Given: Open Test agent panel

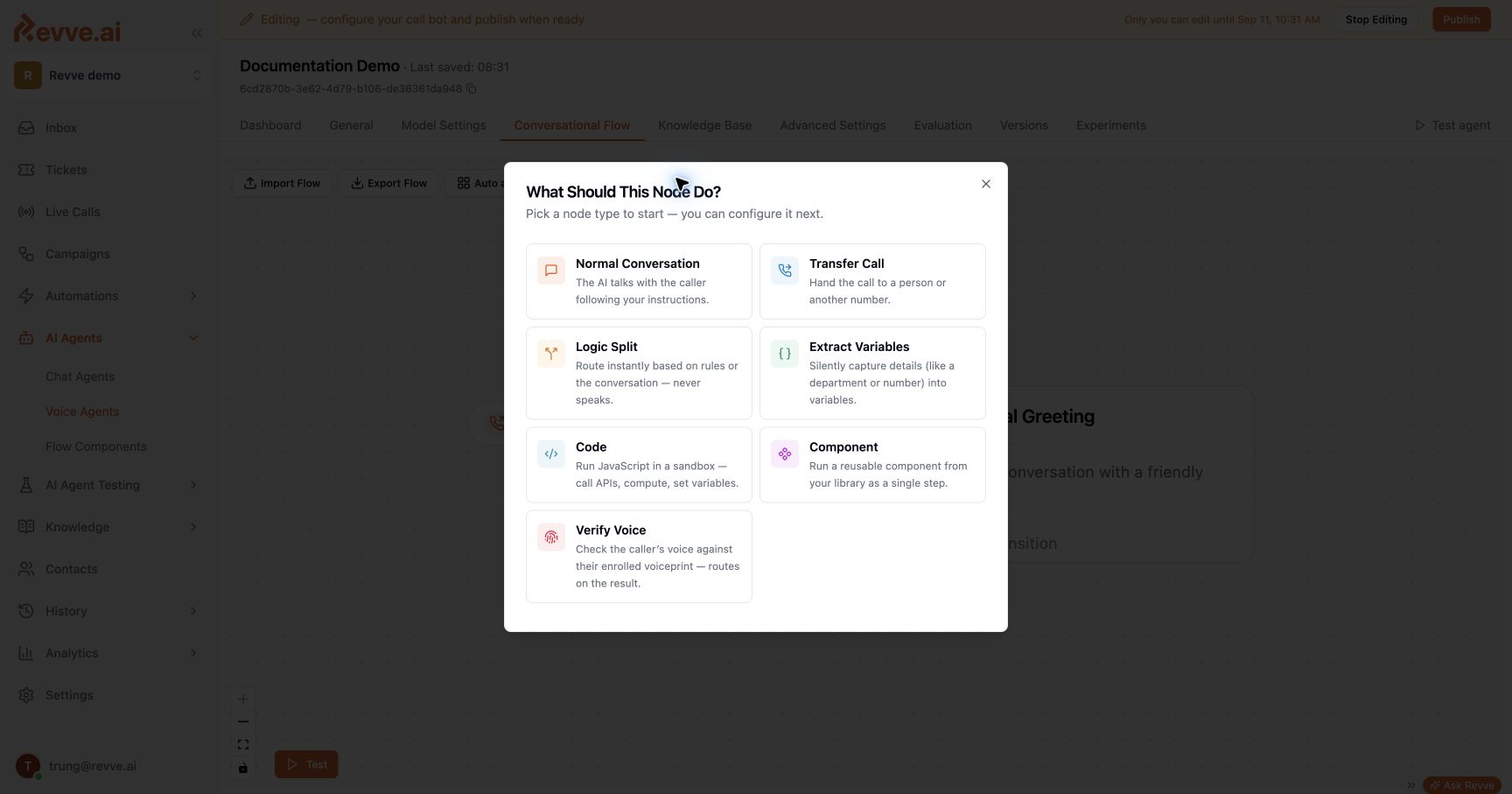Looking at the screenshot, I should pyautogui.click(x=1452, y=125).
